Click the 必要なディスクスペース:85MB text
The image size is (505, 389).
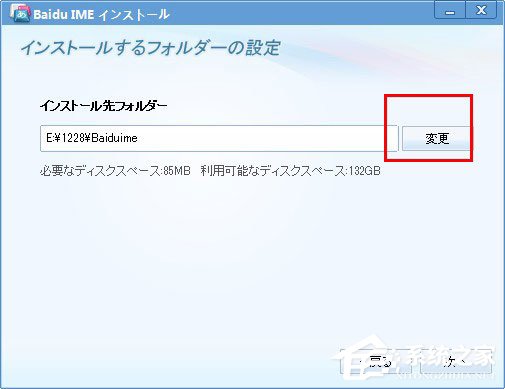click(115, 171)
